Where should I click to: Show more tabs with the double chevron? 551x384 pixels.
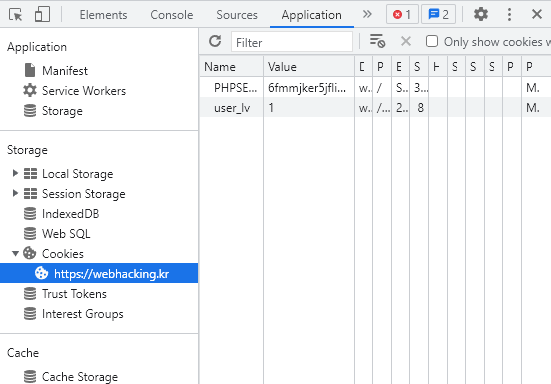pyautogui.click(x=367, y=14)
